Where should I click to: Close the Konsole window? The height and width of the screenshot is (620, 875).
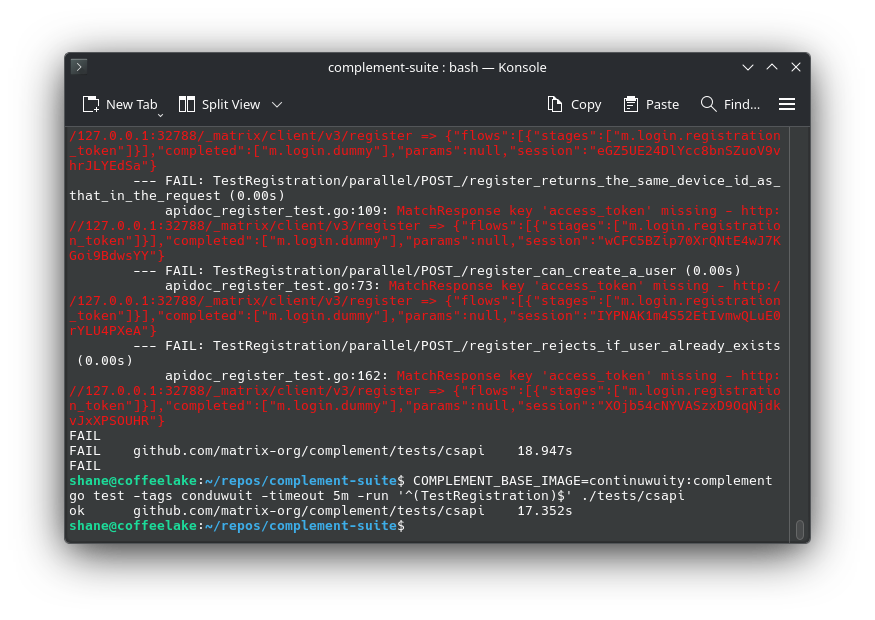pos(796,67)
